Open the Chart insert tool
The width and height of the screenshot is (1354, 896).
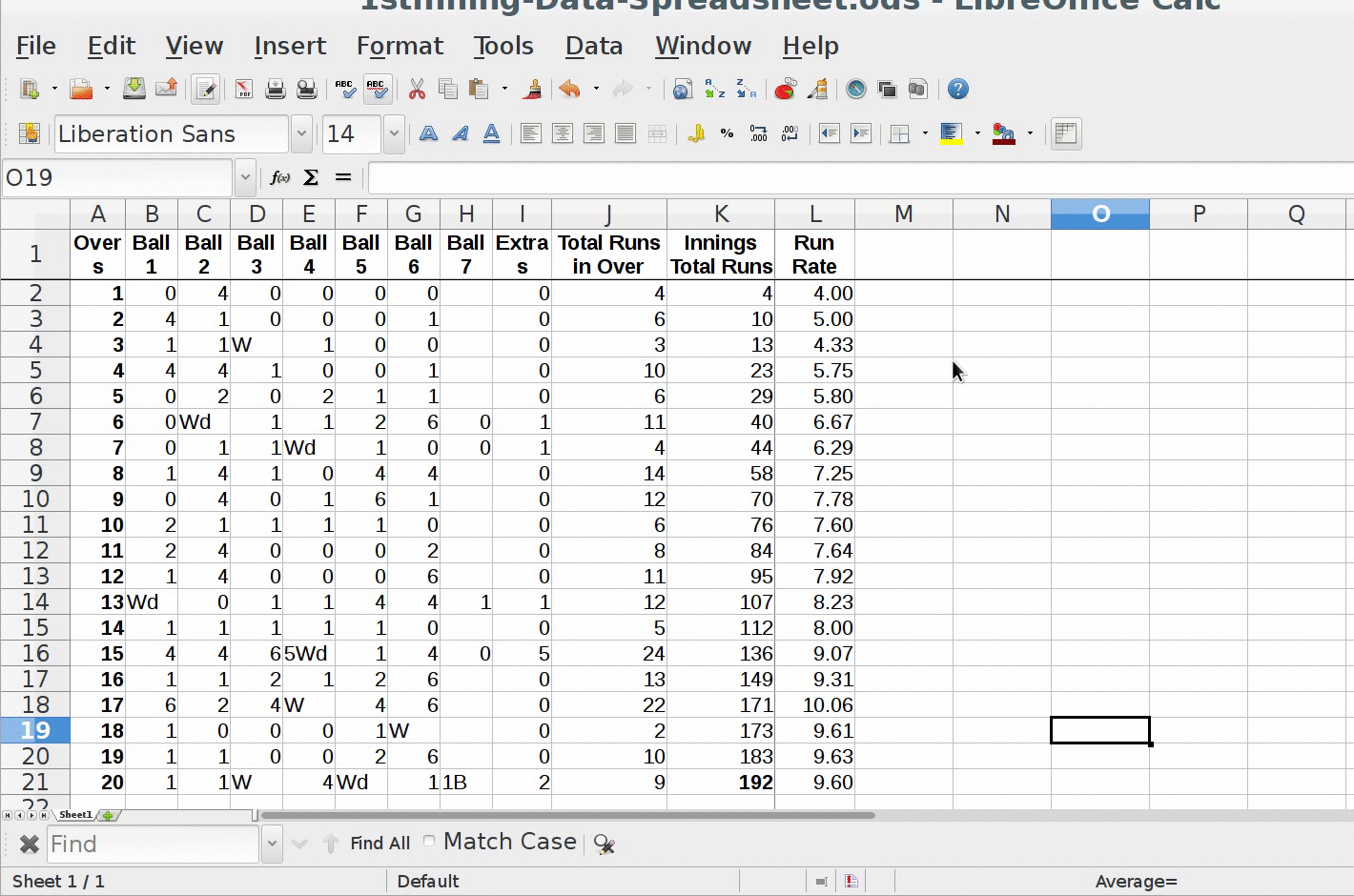[x=785, y=90]
